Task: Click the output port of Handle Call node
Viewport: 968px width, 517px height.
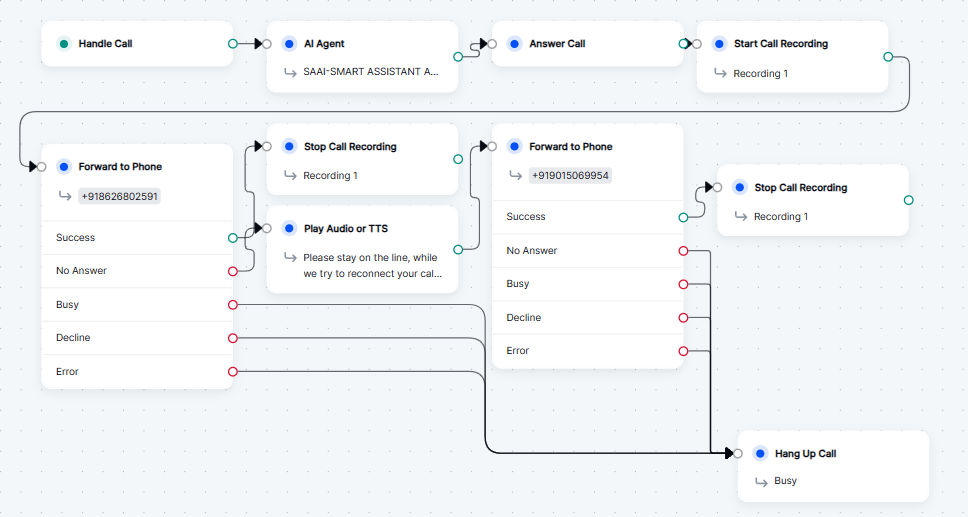Action: point(233,44)
